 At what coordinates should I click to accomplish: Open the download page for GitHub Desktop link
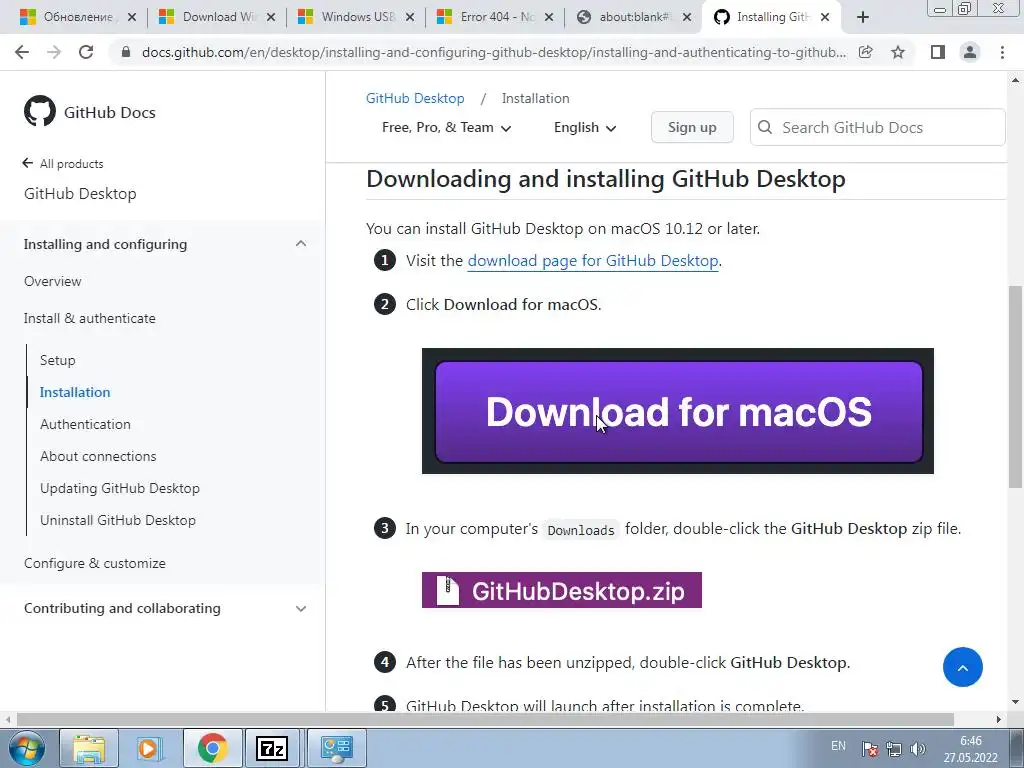pyautogui.click(x=593, y=261)
